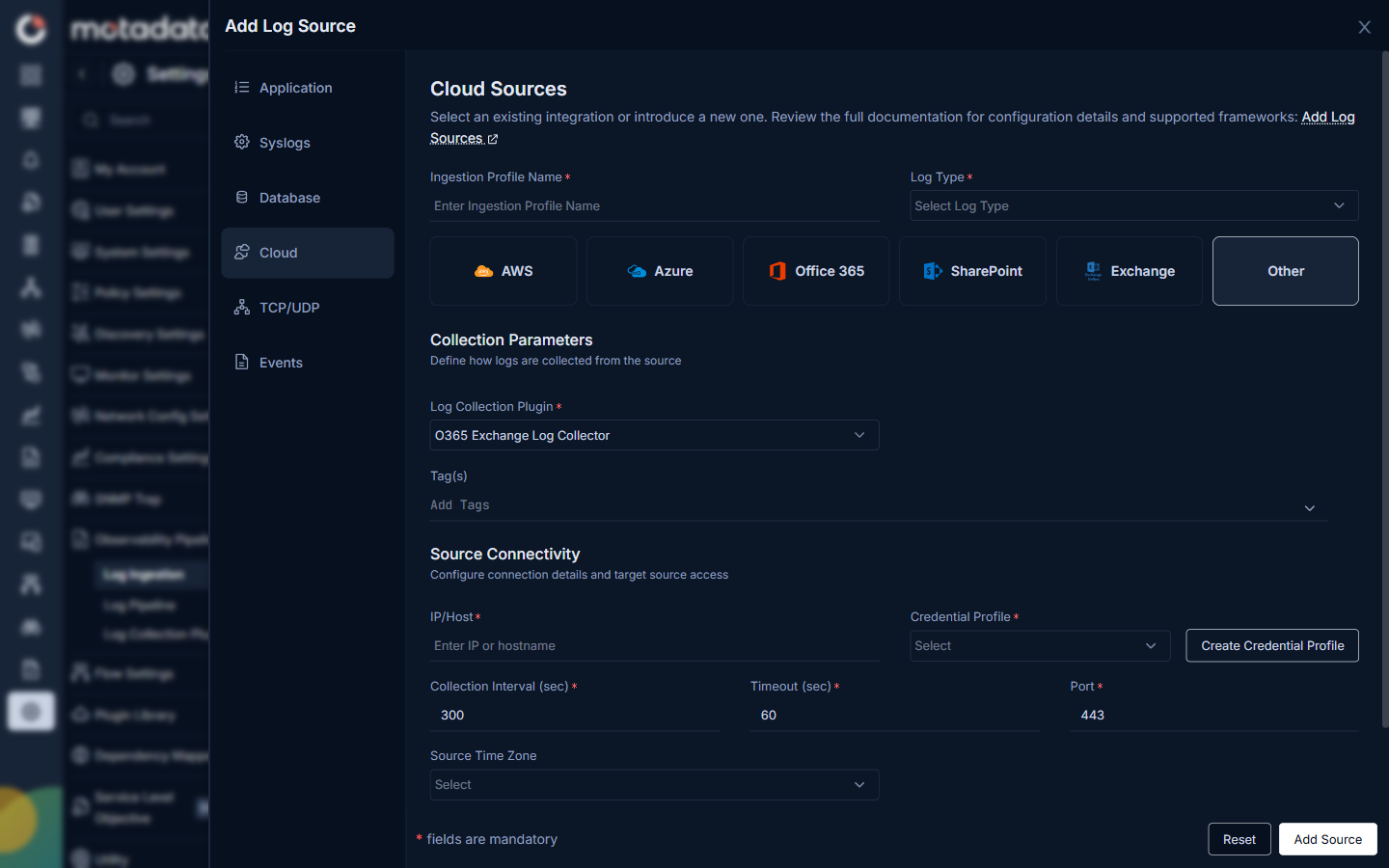1389x868 pixels.
Task: Click the Timeout field showing 60
Action: (894, 715)
